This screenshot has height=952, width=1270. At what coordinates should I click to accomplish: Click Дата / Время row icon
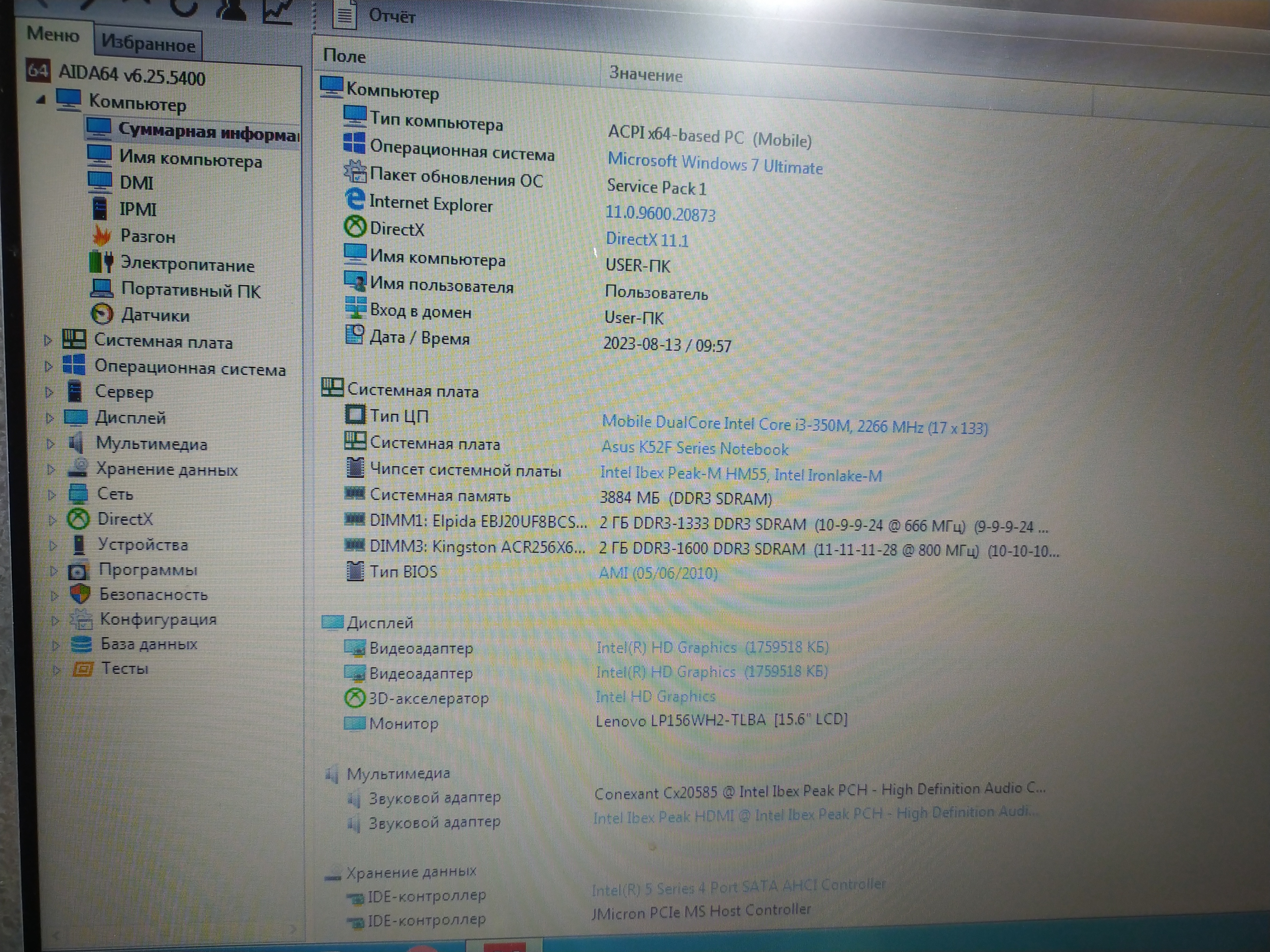tap(354, 335)
